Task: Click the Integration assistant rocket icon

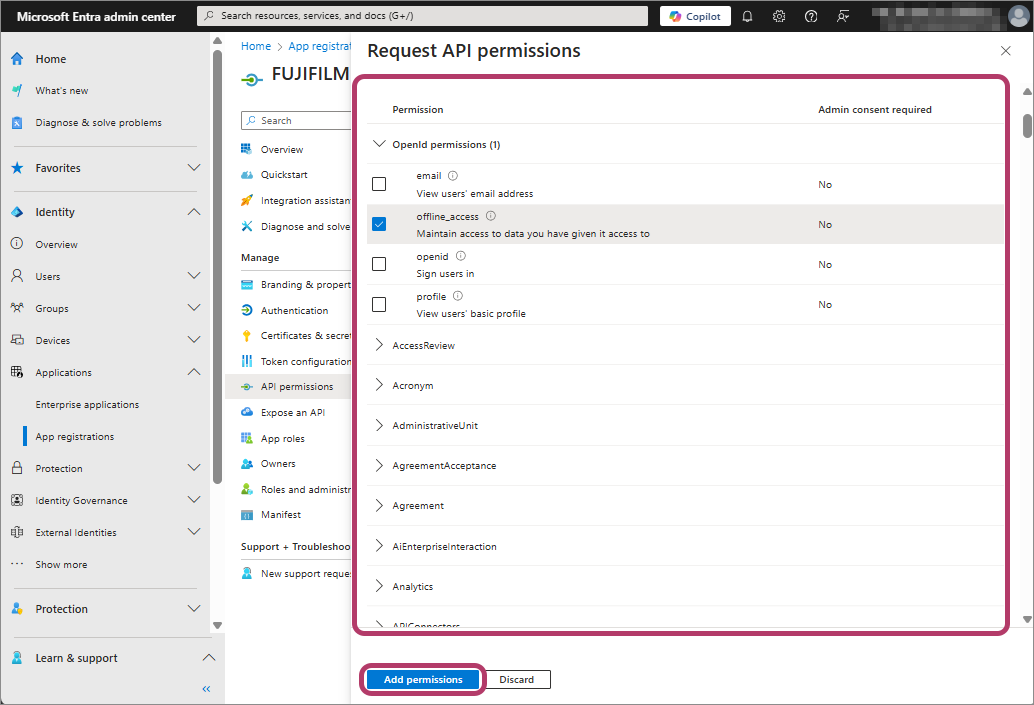Action: pyautogui.click(x=247, y=200)
